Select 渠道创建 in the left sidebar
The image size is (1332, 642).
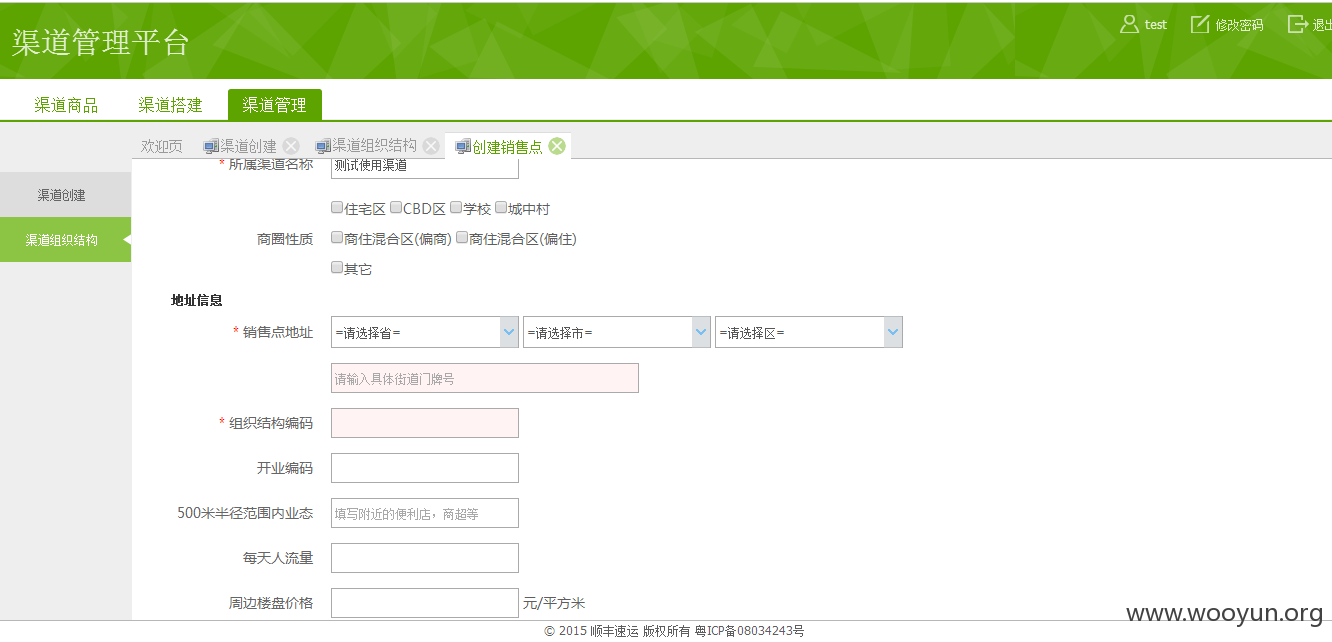tap(65, 195)
